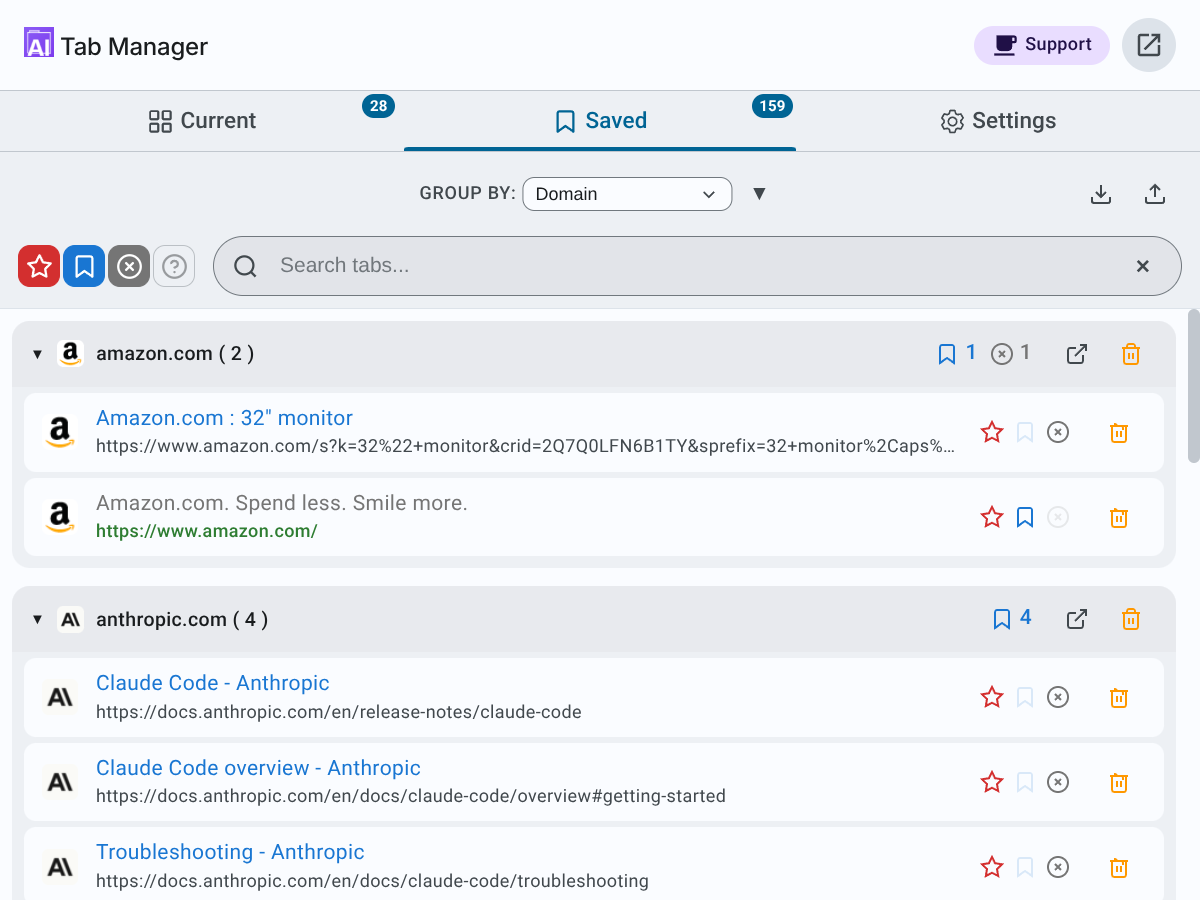Switch to the Current tab
Viewport: 1200px width, 900px height.
pos(202,121)
